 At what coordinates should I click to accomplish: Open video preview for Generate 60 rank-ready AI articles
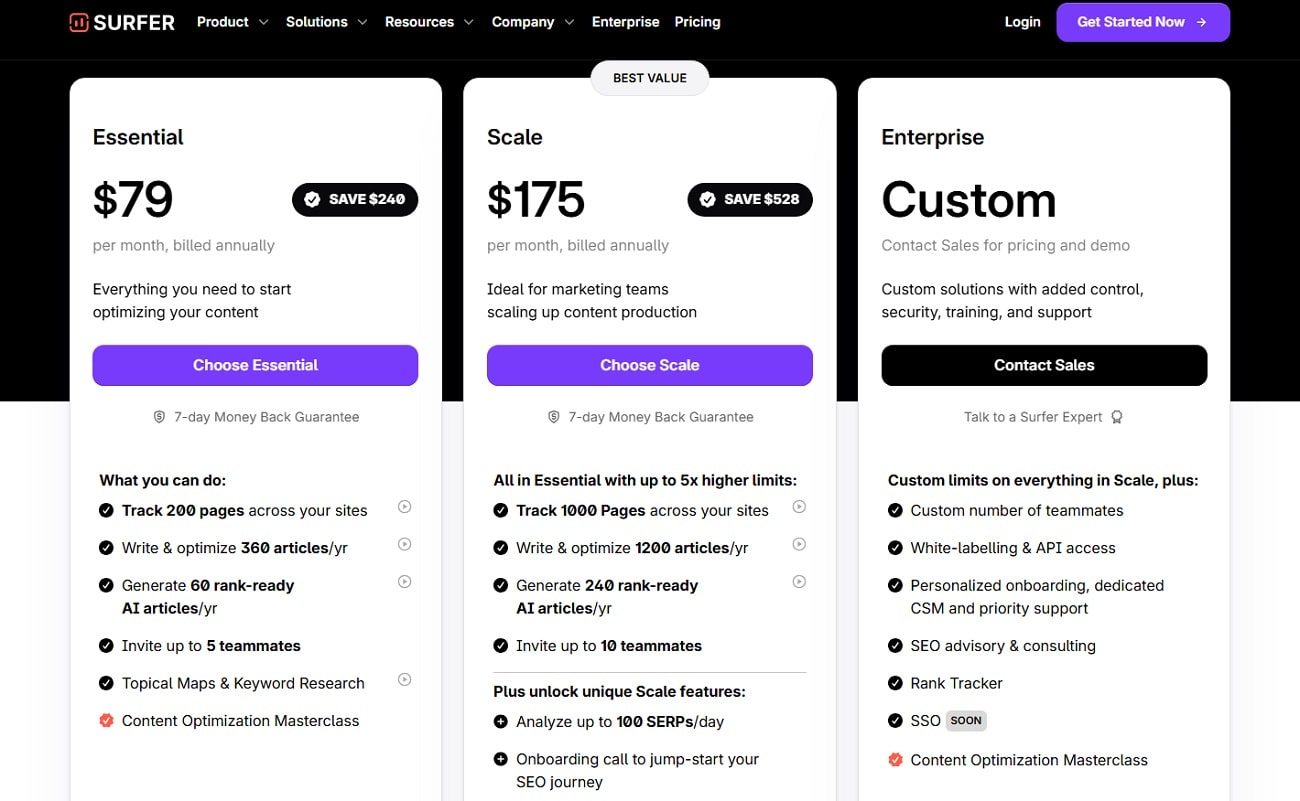[x=404, y=581]
